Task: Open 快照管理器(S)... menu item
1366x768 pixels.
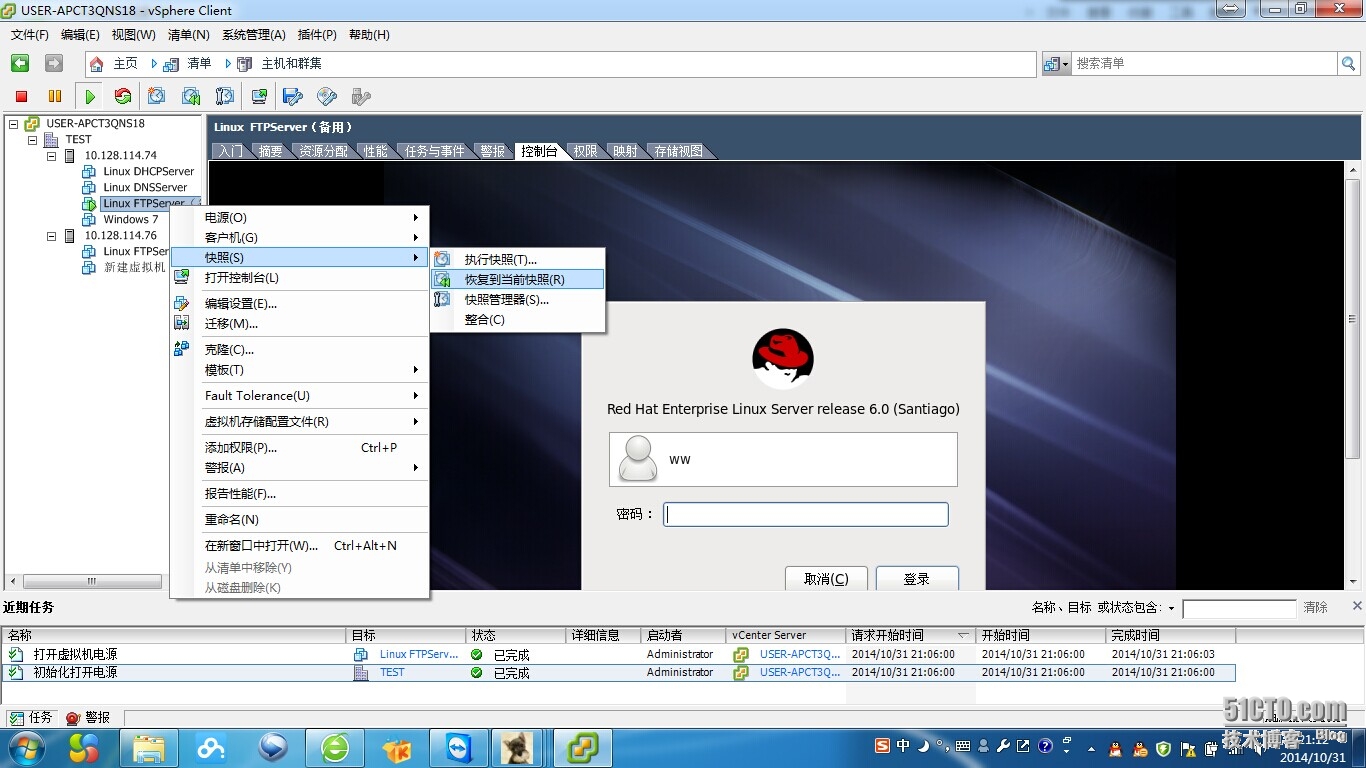Action: click(517, 299)
